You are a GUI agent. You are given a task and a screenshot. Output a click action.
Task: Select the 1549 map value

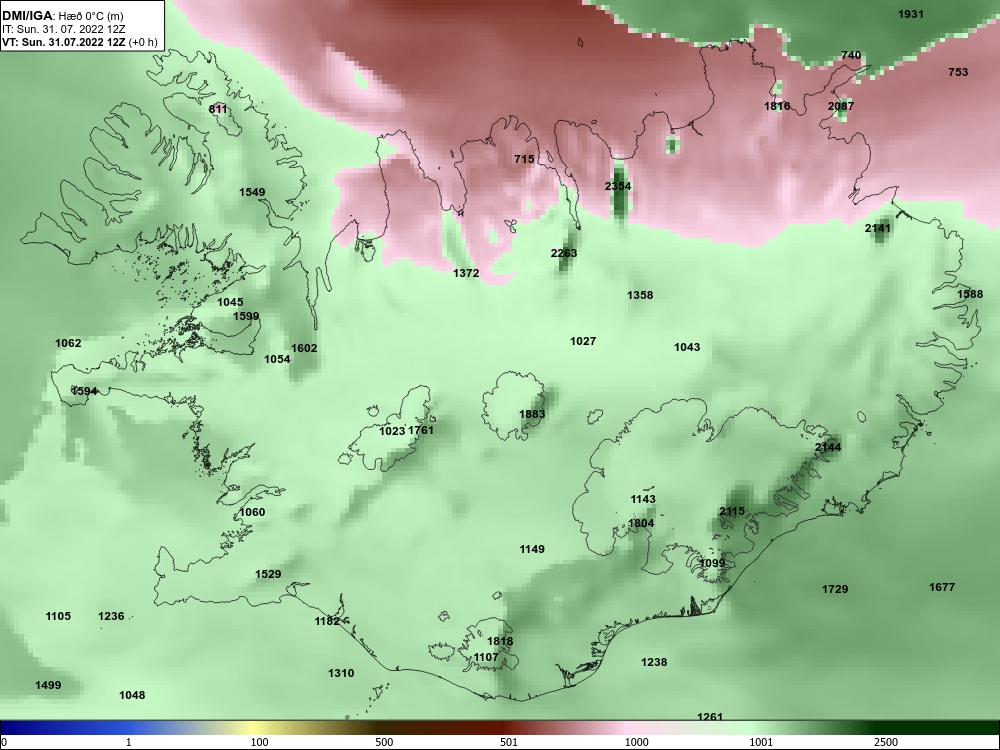[x=252, y=192]
